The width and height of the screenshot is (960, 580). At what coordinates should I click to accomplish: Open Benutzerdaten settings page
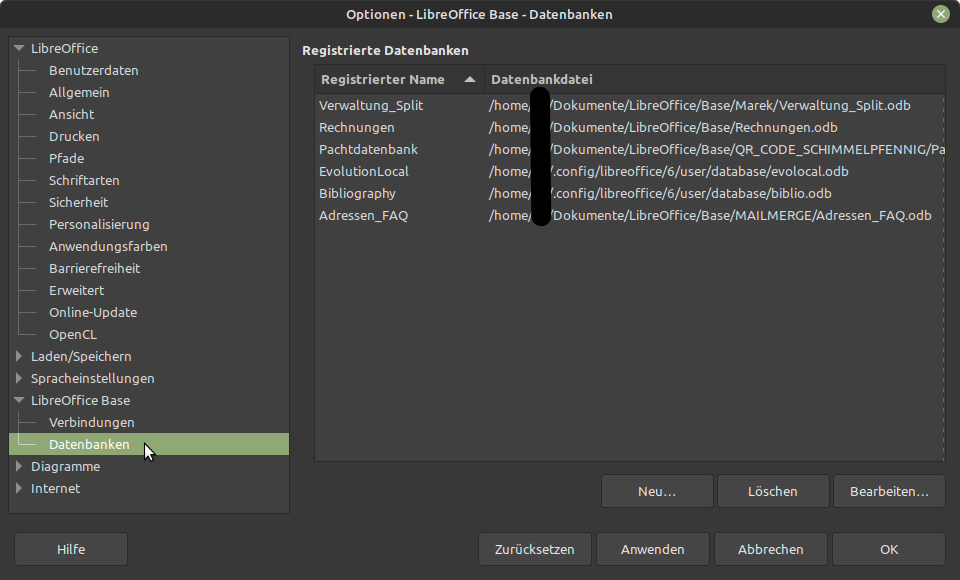94,70
